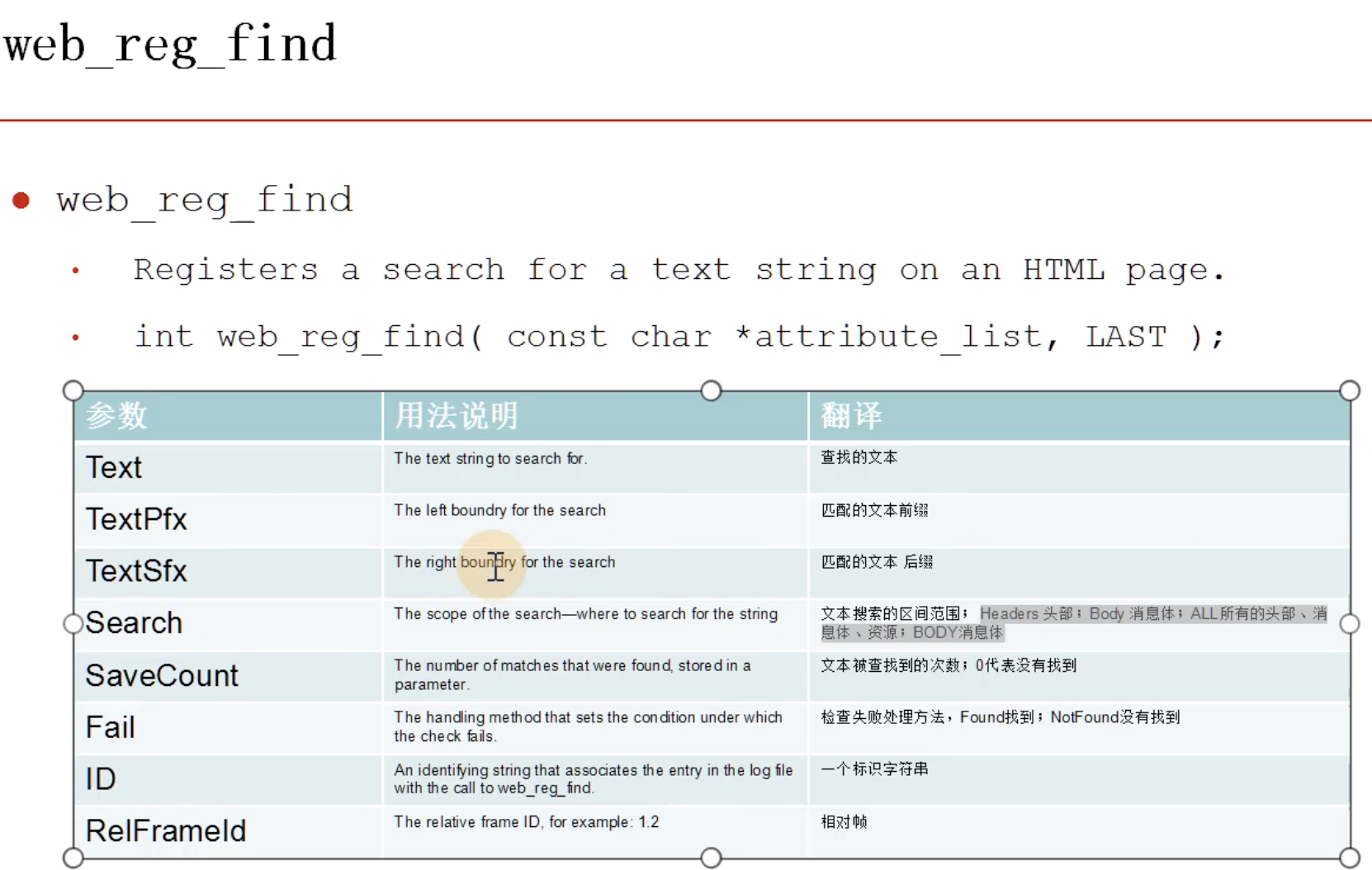This screenshot has width=1372, height=870.
Task: Select the TextPfx parameter cell
Action: [229, 520]
